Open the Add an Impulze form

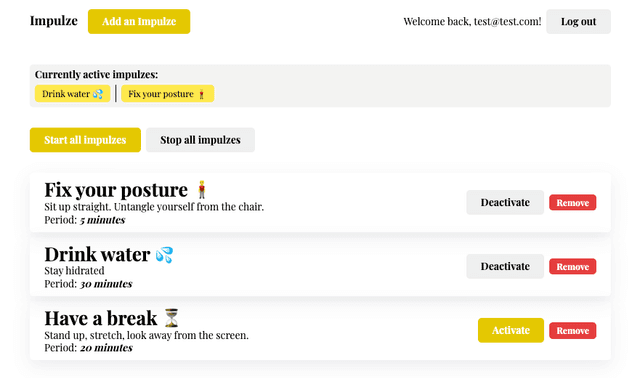coord(139,22)
